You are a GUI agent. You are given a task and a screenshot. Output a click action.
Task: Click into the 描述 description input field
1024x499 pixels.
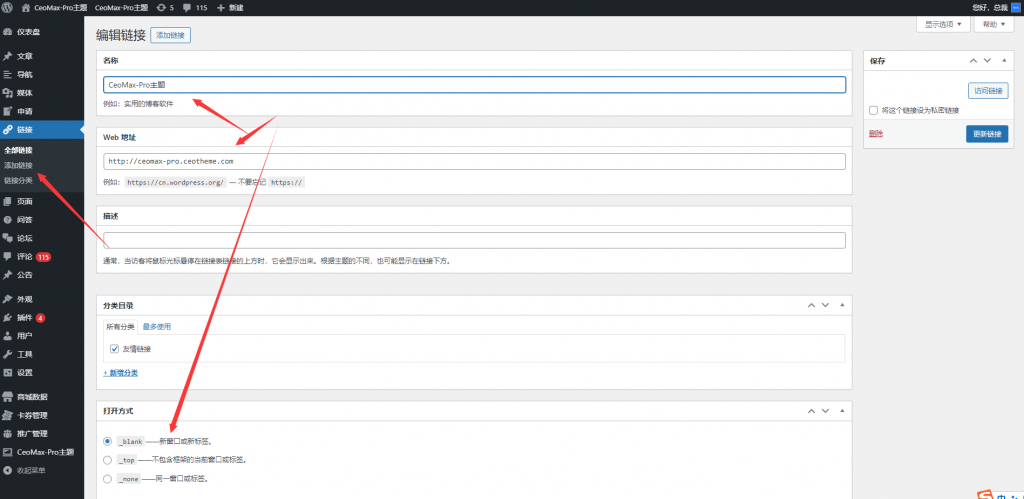(474, 240)
